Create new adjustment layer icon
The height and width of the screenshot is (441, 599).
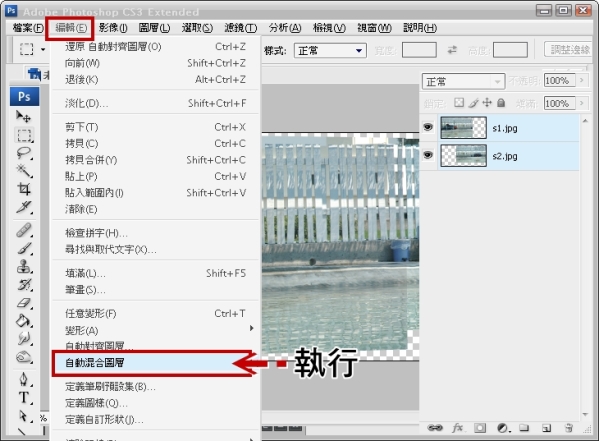[x=503, y=428]
